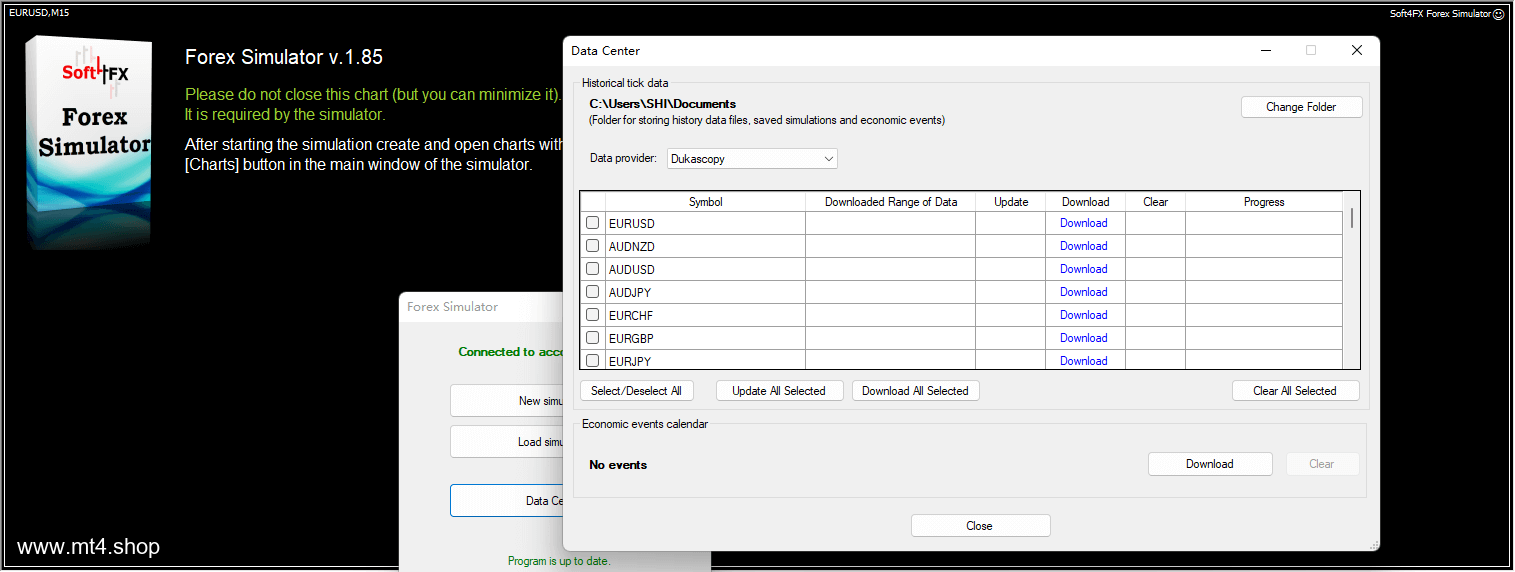Screen dimensions: 1515x572
Task: Click the No events label
Action: pos(618,465)
